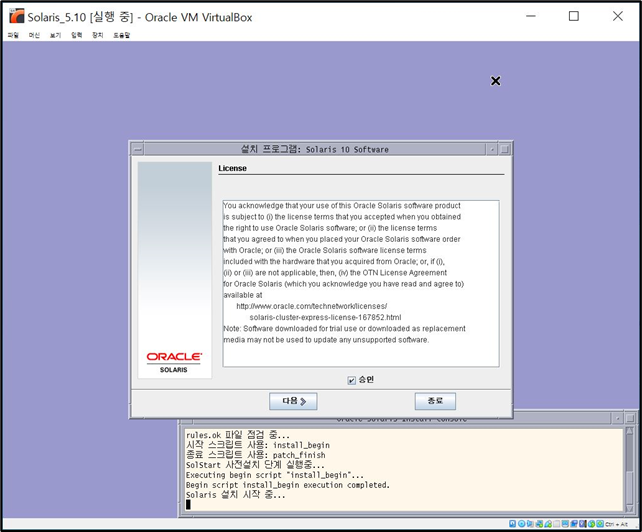Screen dimensions: 642x532
Task: Click the 다음 (Next) button
Action: pyautogui.click(x=293, y=401)
